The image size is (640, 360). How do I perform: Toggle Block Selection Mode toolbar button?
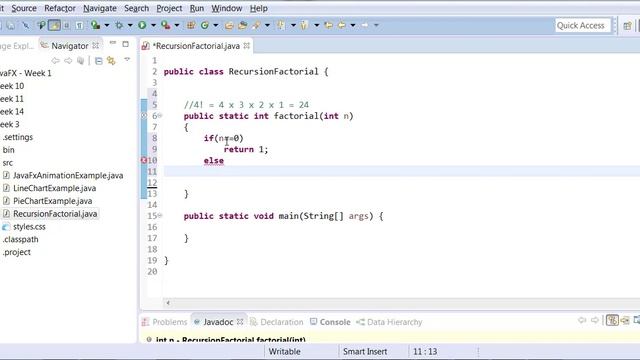[67, 25]
